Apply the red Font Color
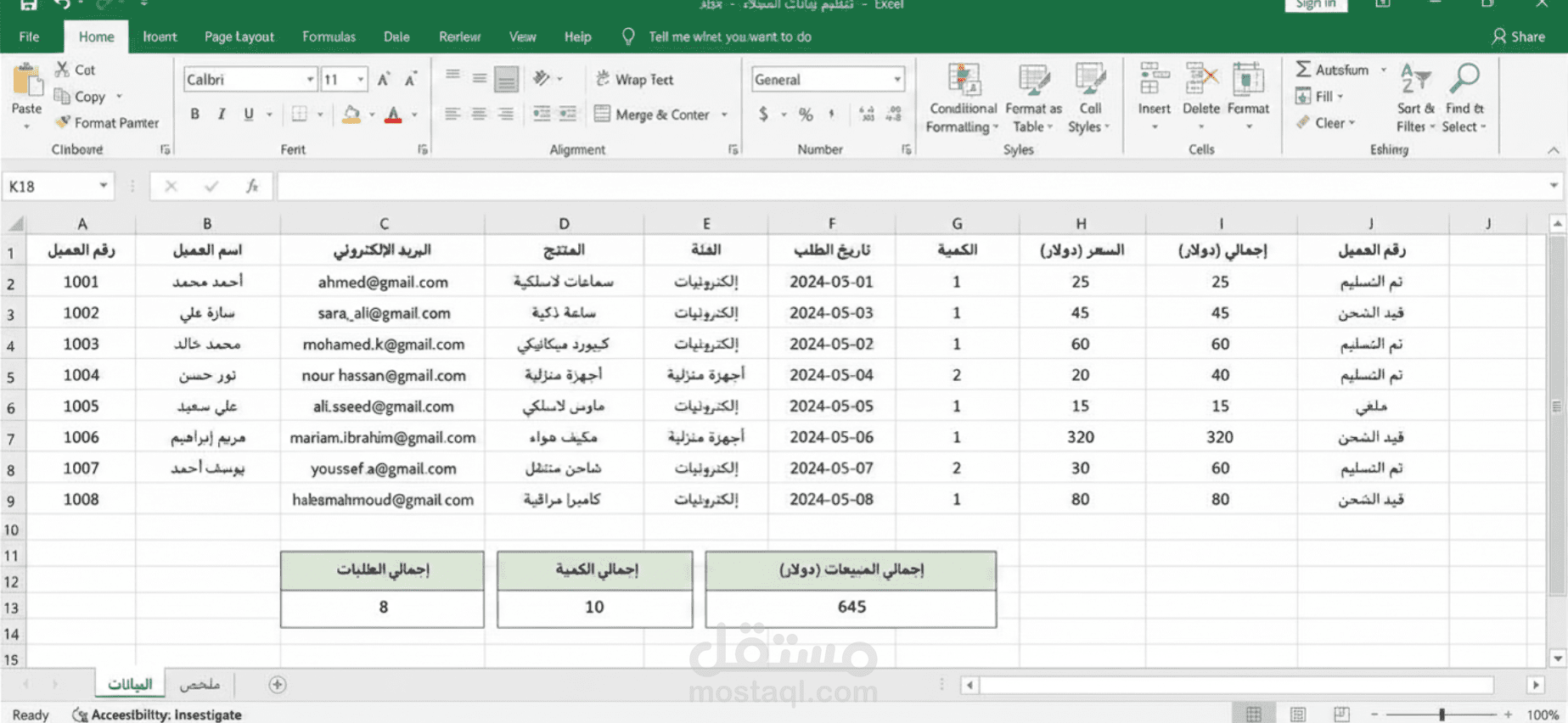Viewport: 1568px width, 723px height. coord(393,114)
